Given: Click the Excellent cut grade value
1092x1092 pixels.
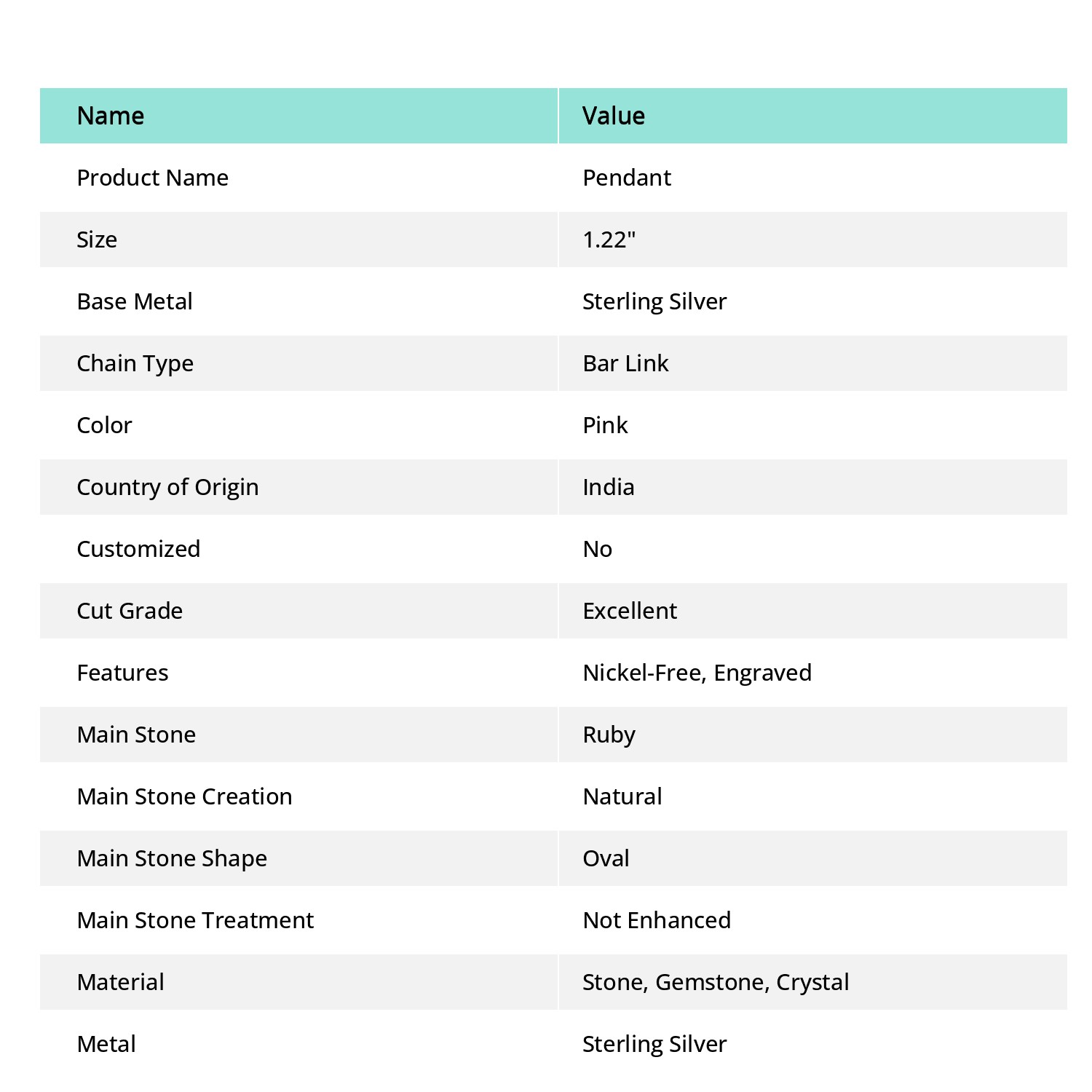Looking at the screenshot, I should tap(630, 611).
